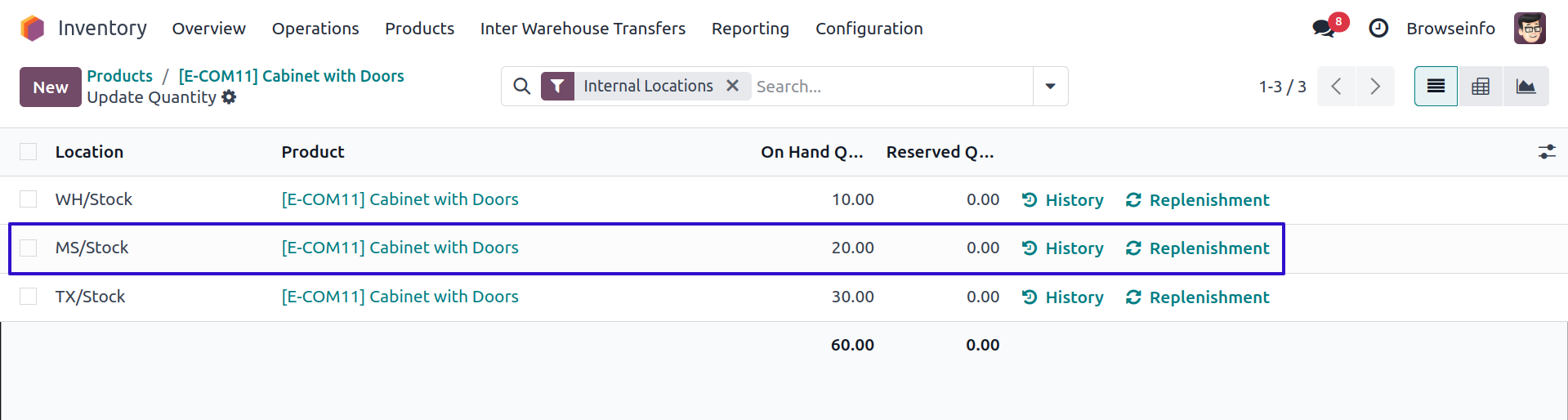Open the messages chat icon
Viewport: 1568px width, 420px height.
click(x=1324, y=29)
